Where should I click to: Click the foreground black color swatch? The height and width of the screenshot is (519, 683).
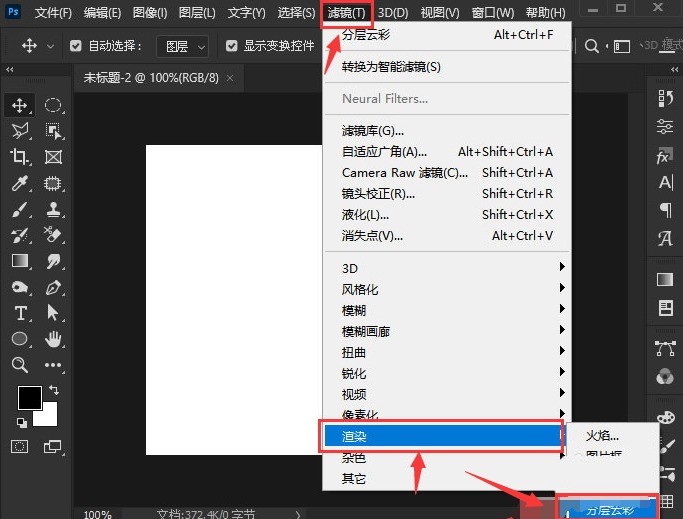point(30,397)
